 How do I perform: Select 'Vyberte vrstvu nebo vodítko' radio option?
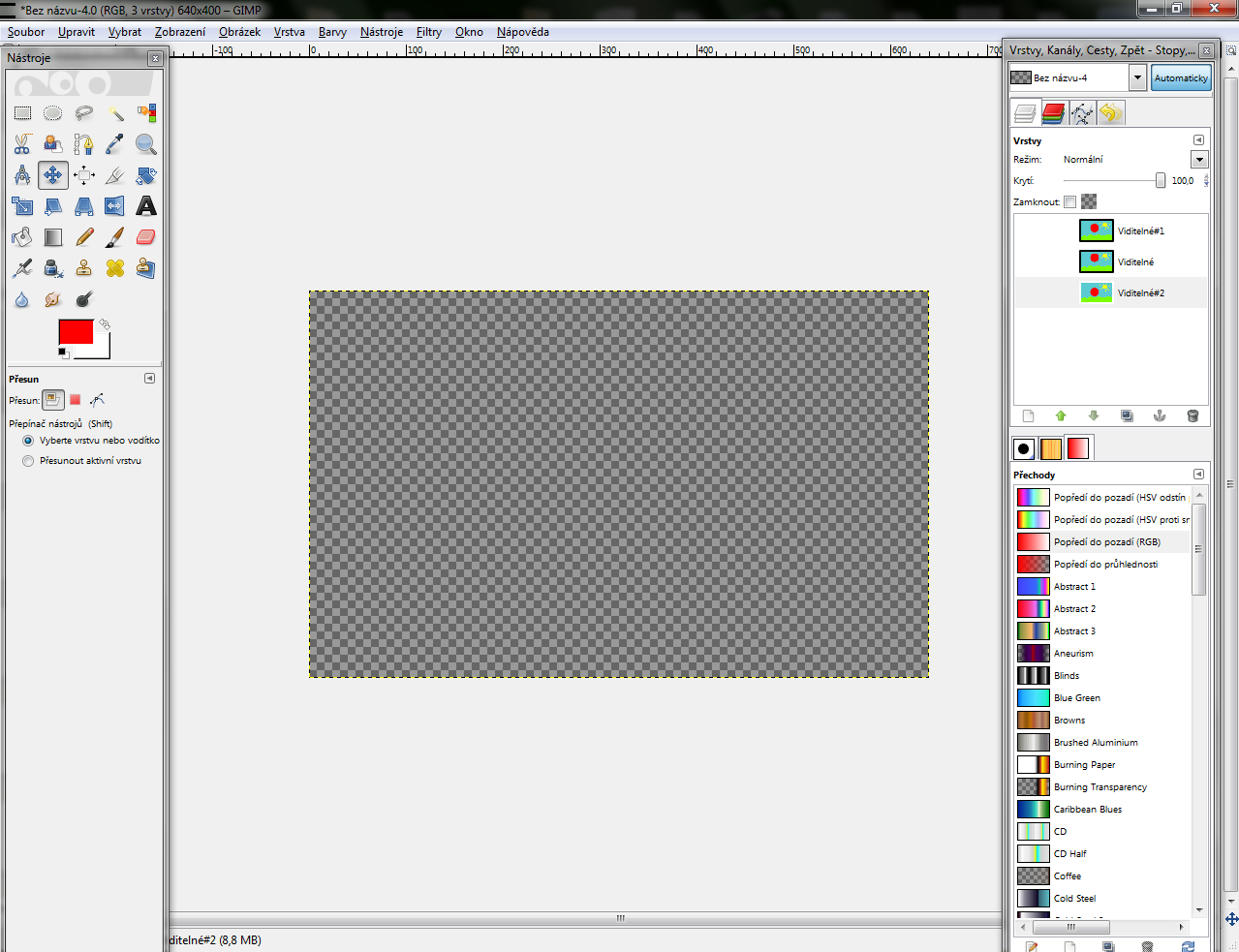28,441
